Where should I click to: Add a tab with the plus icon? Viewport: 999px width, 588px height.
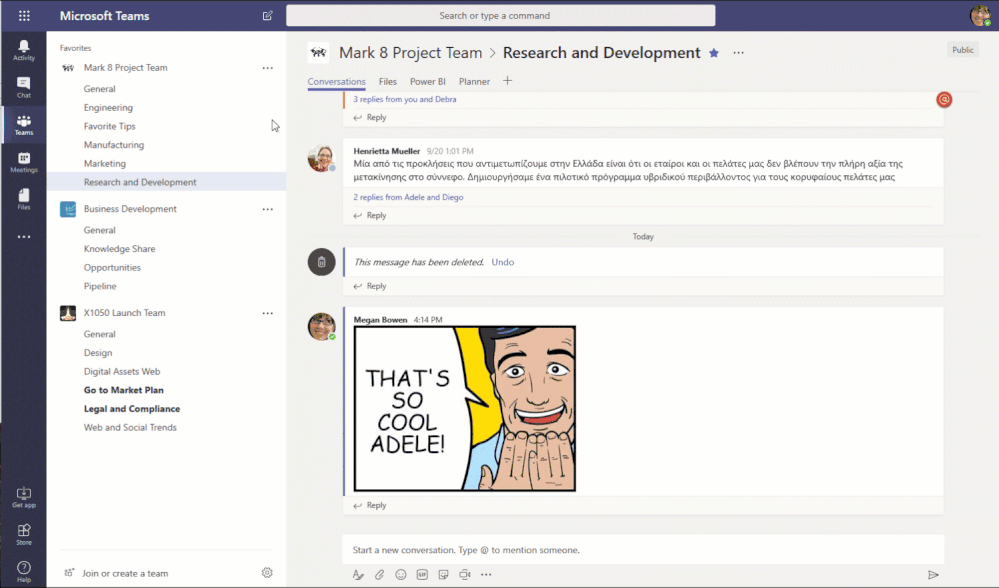(507, 81)
